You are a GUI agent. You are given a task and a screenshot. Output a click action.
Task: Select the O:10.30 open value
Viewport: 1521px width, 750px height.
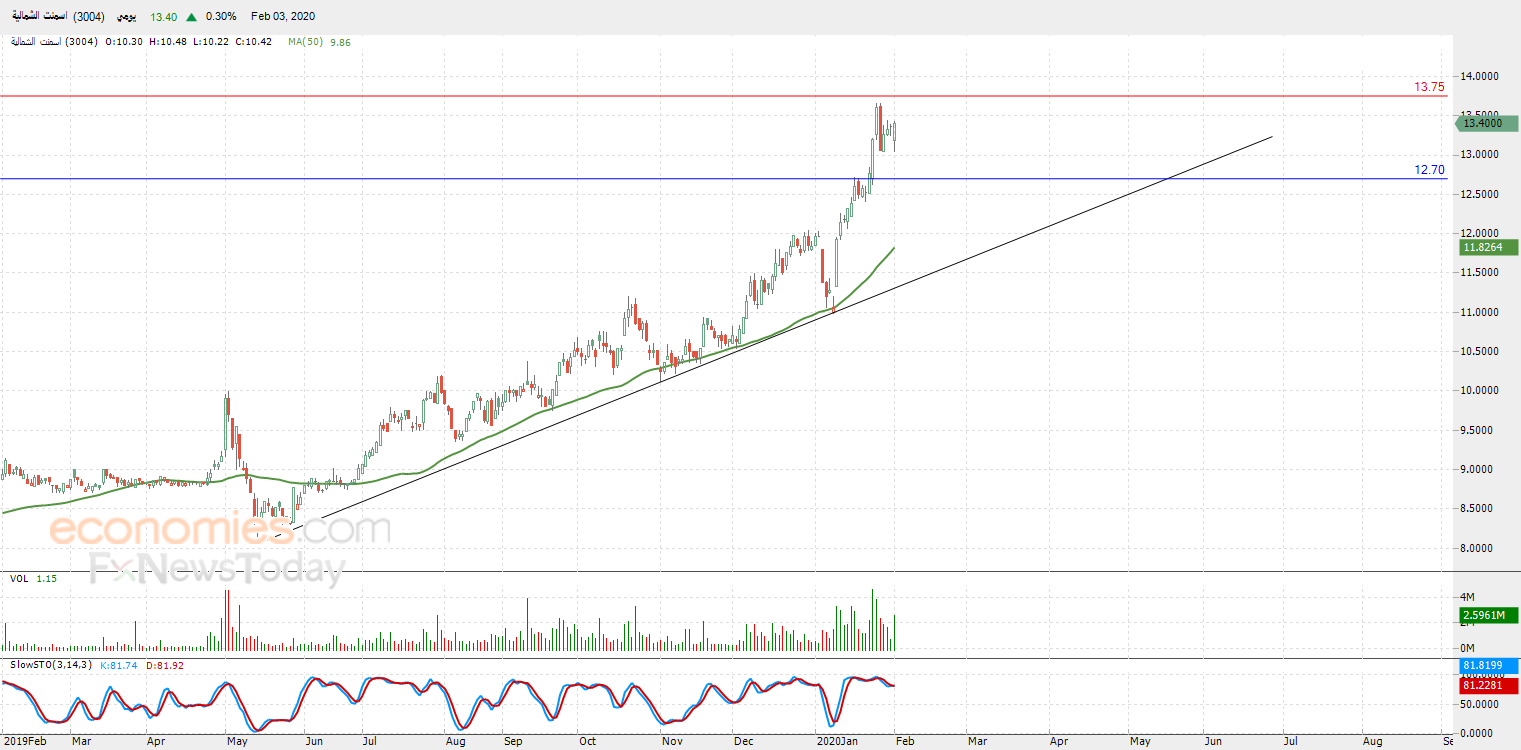tap(125, 42)
